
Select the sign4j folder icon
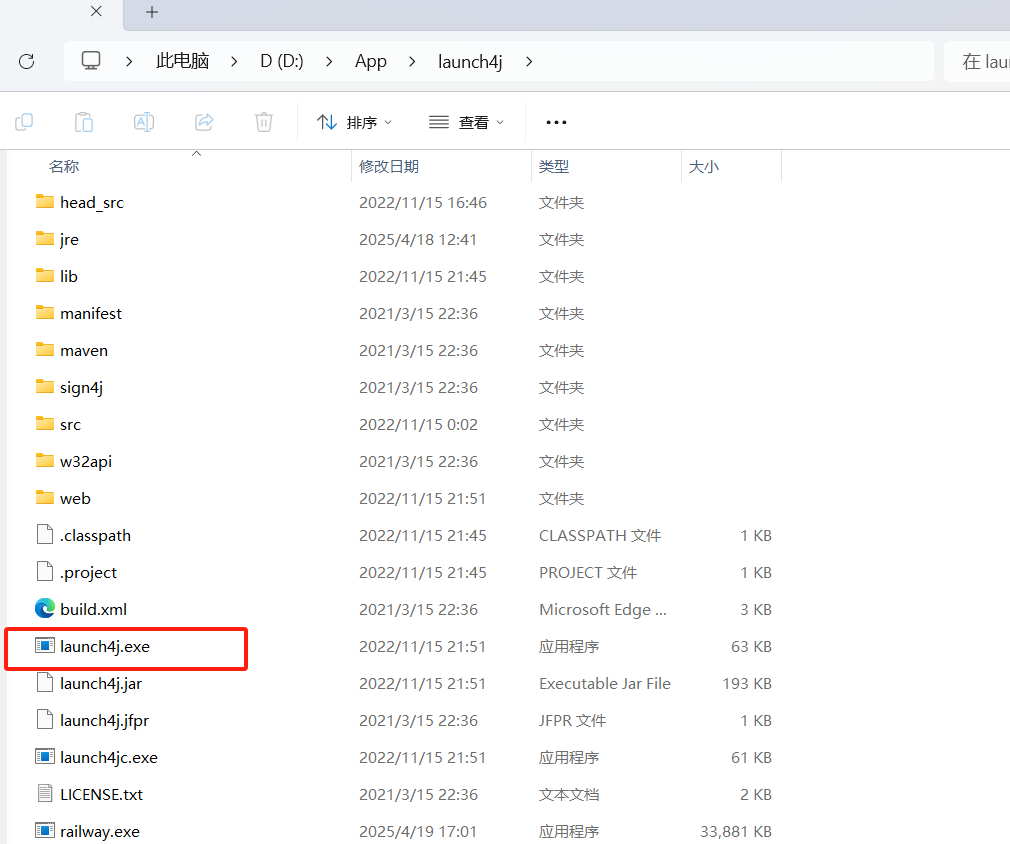(45, 387)
